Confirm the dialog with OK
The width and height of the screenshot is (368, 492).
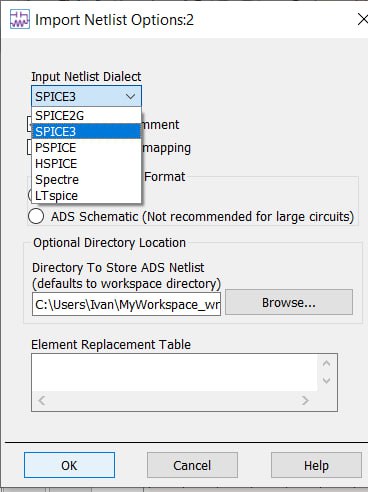69,465
